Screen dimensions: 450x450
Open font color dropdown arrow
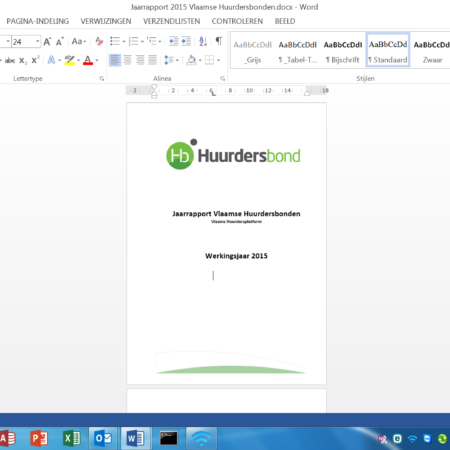97,61
